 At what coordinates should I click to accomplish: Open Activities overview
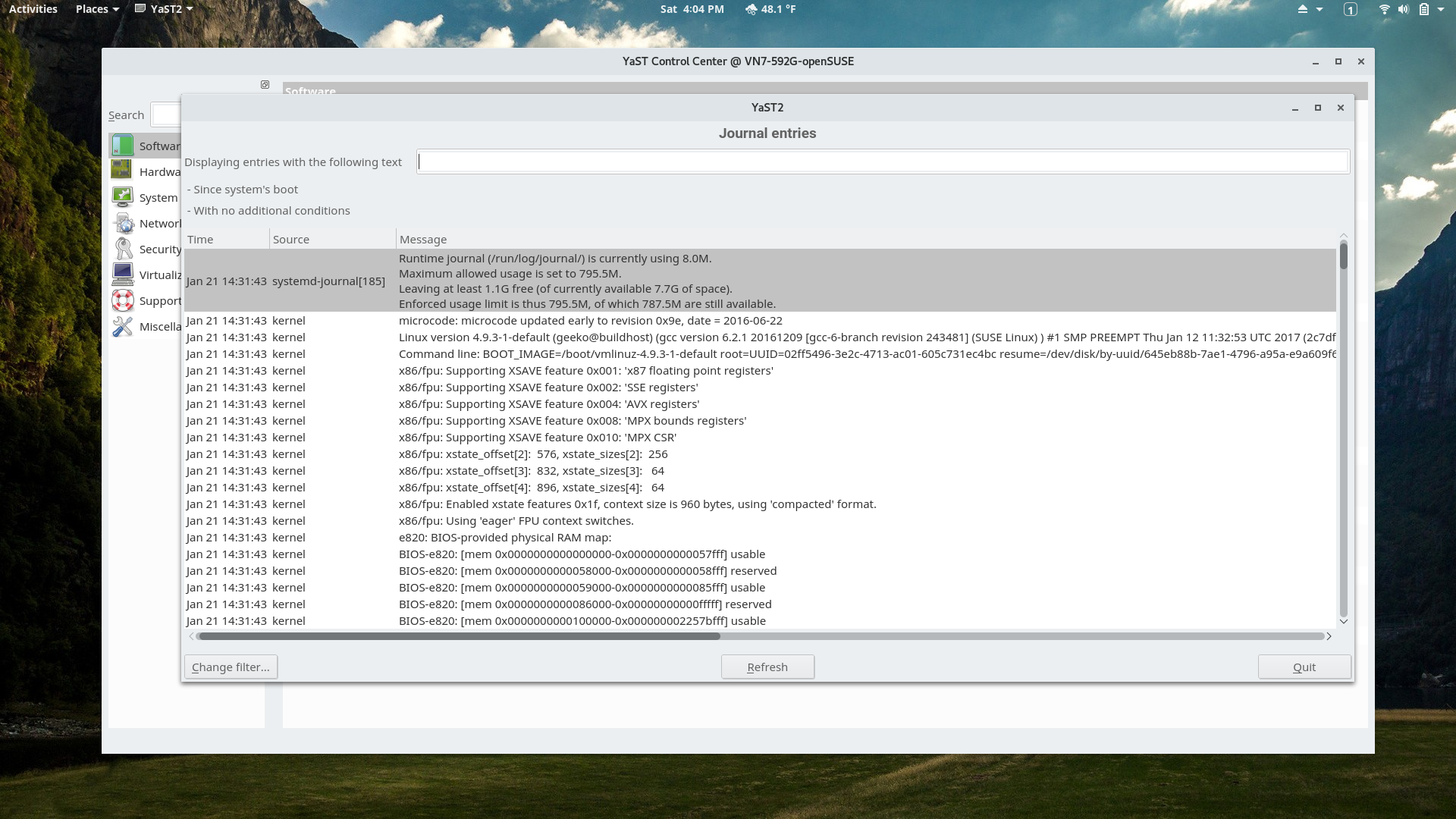coord(33,9)
